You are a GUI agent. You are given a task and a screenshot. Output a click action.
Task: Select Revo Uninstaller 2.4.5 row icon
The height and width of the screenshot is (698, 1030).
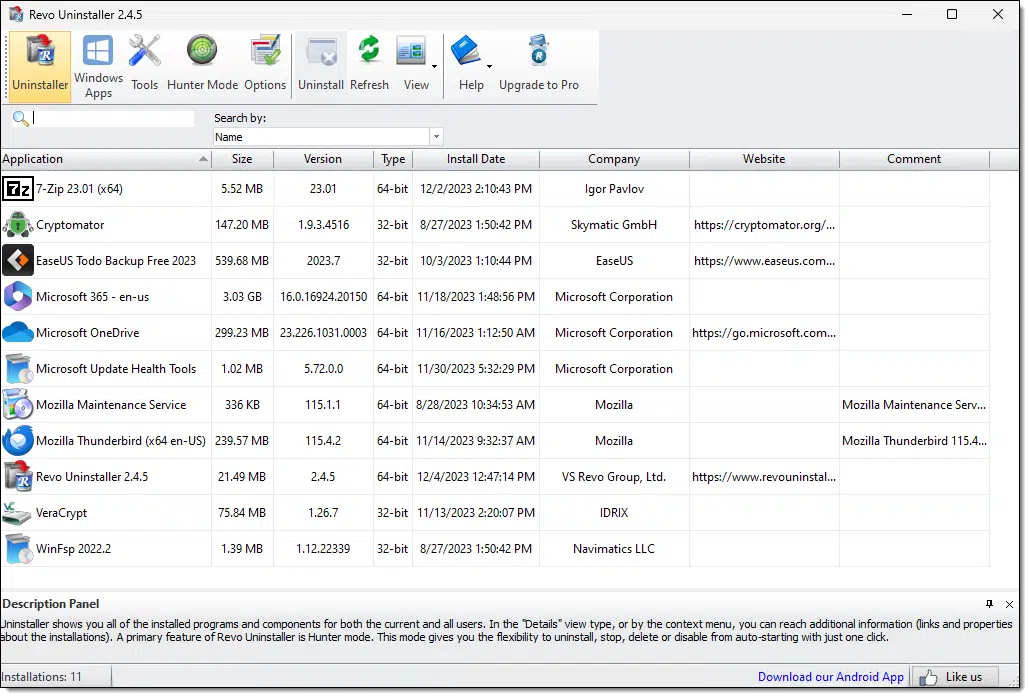18,477
